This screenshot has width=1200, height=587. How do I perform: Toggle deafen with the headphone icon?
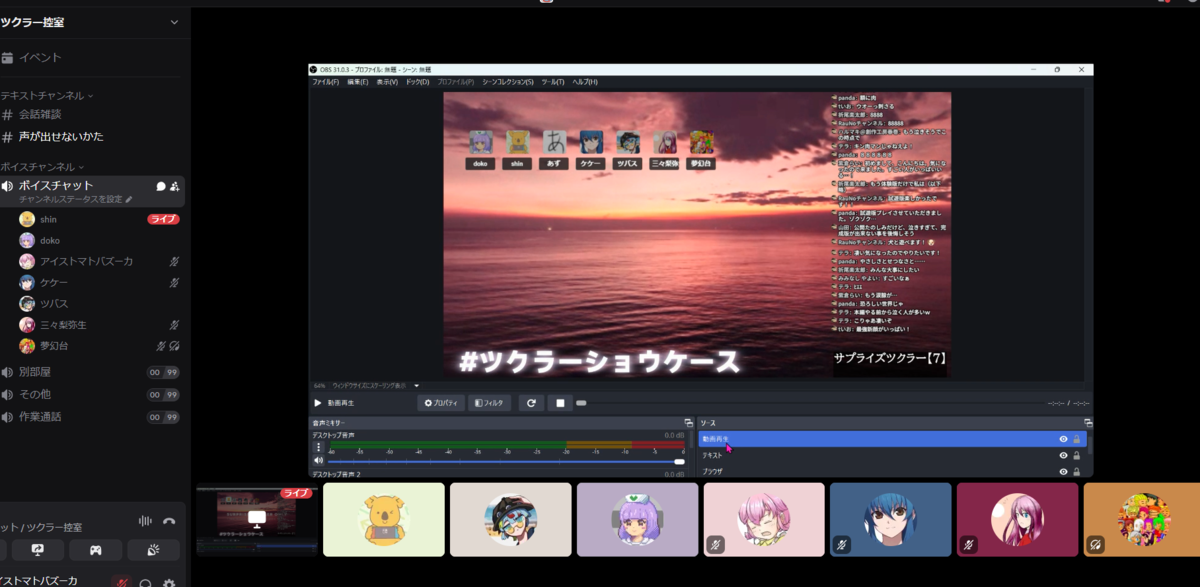tap(146, 583)
